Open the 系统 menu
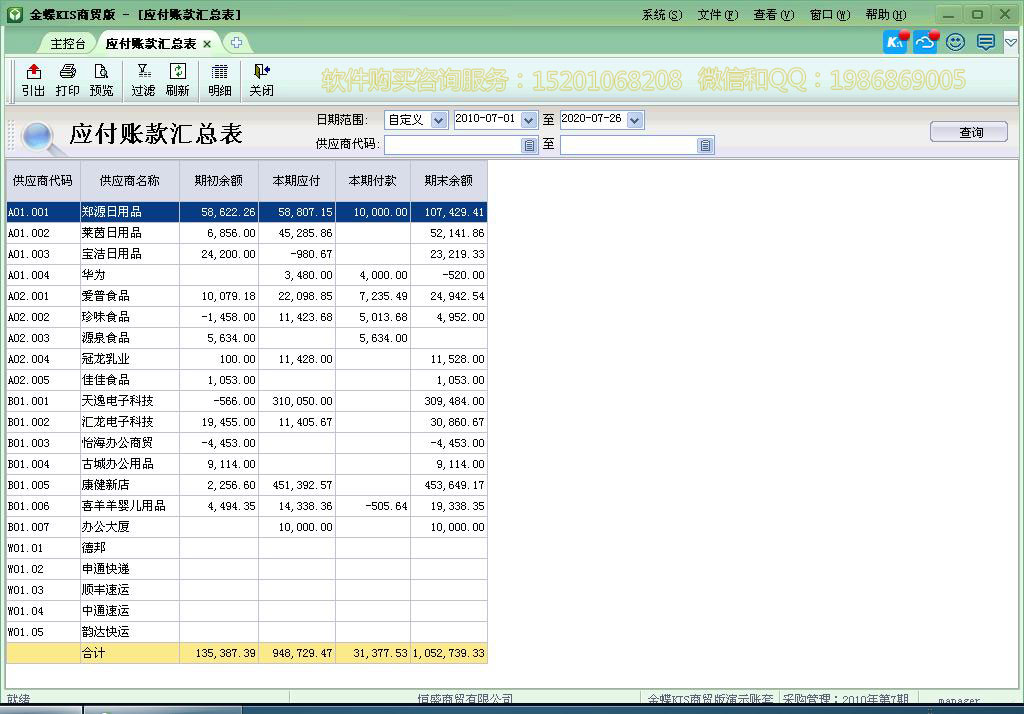 coord(661,15)
